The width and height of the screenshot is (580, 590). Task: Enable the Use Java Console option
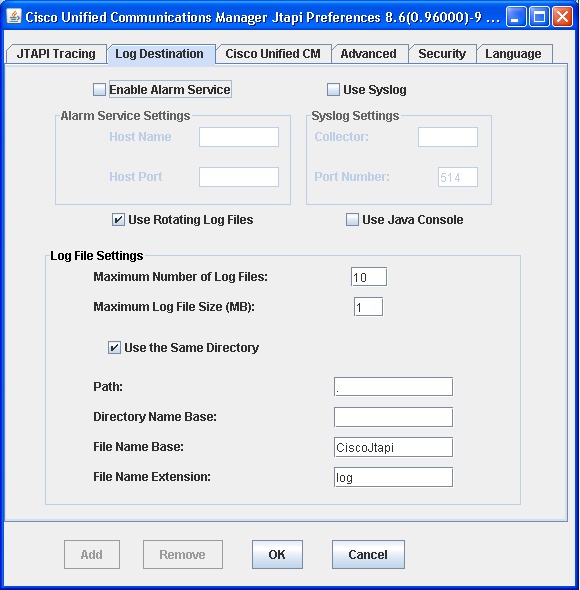[352, 219]
